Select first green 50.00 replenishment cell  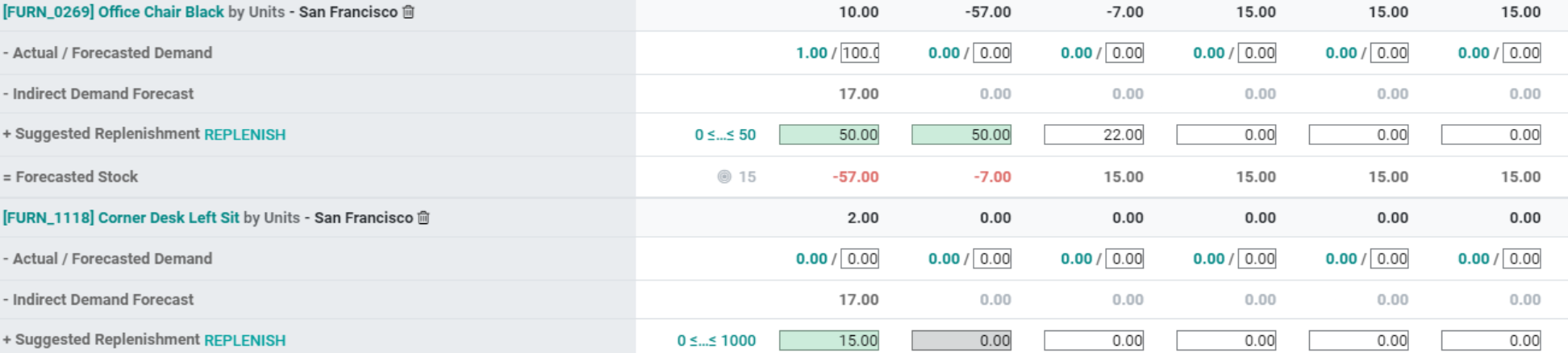[x=828, y=135]
